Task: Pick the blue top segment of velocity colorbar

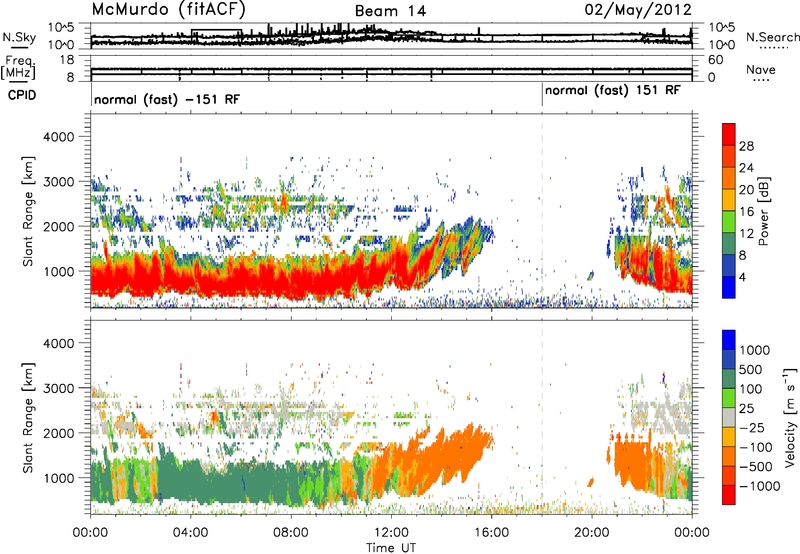Action: [729, 340]
